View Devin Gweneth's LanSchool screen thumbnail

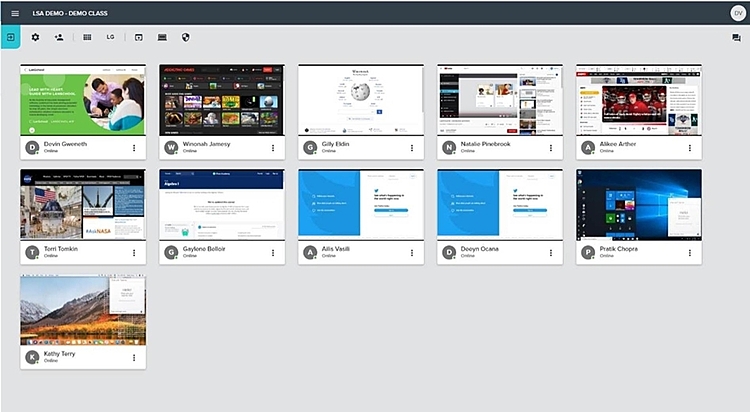(x=83, y=100)
